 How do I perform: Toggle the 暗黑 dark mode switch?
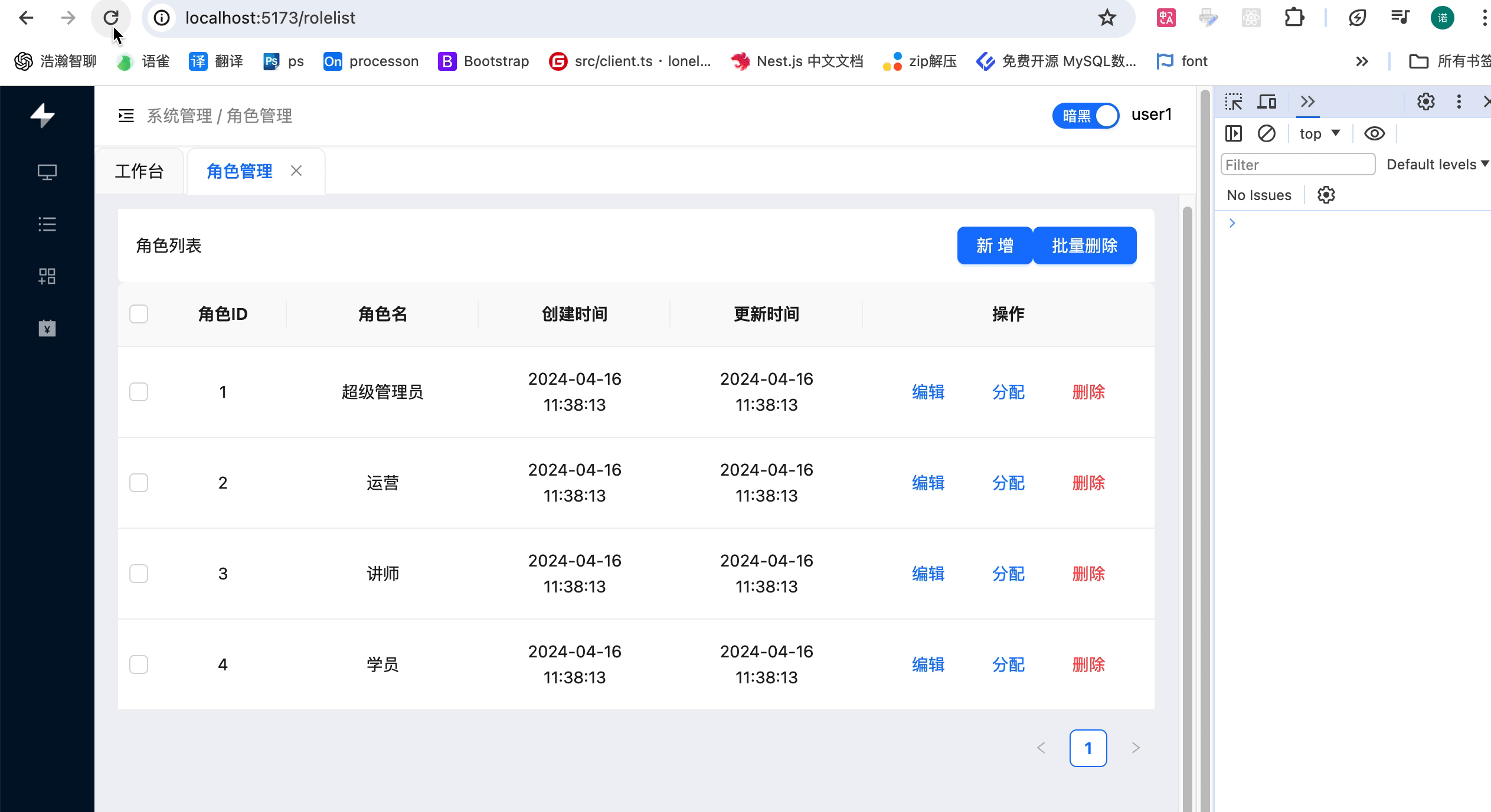point(1085,116)
